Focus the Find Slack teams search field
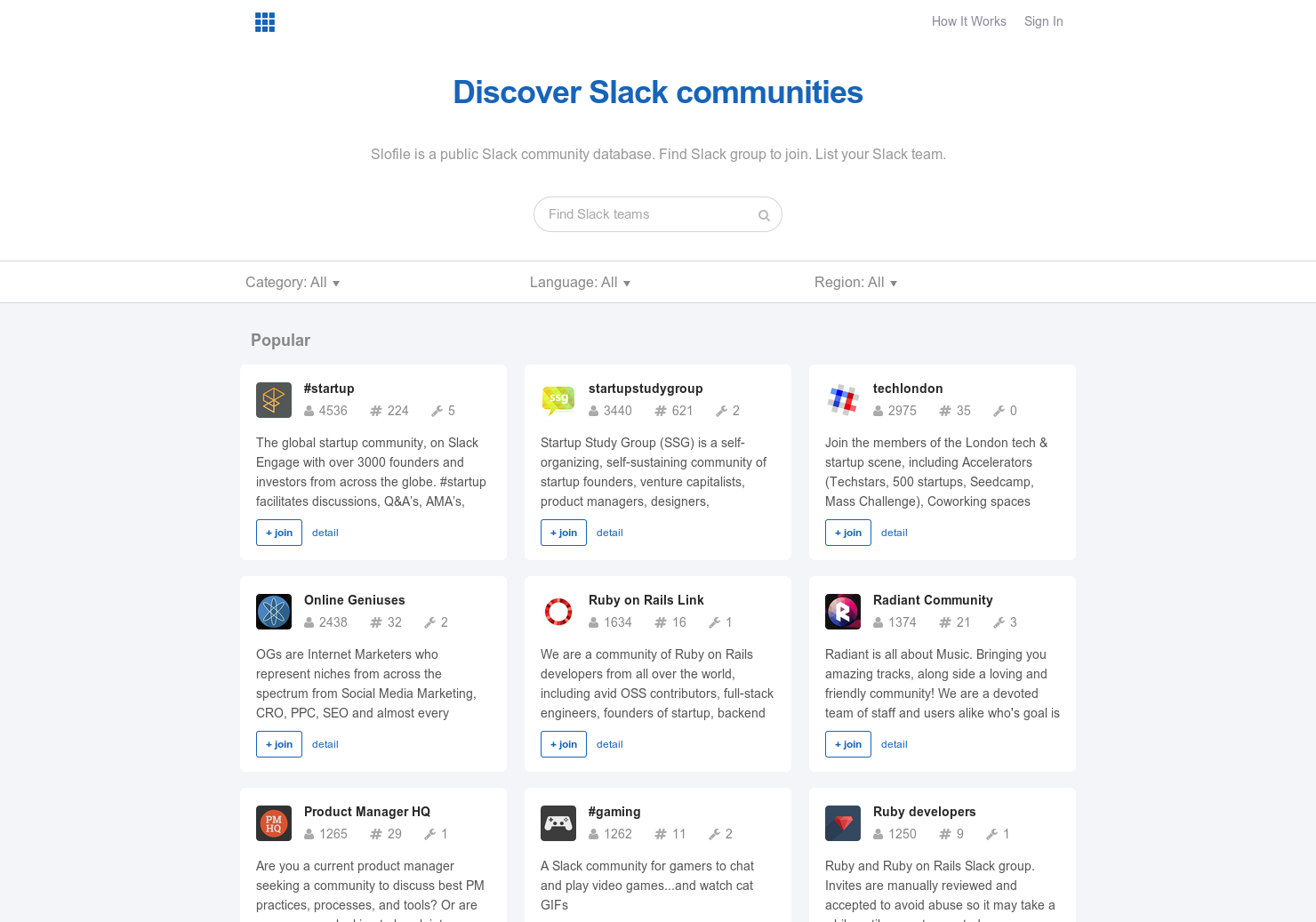 (x=658, y=214)
